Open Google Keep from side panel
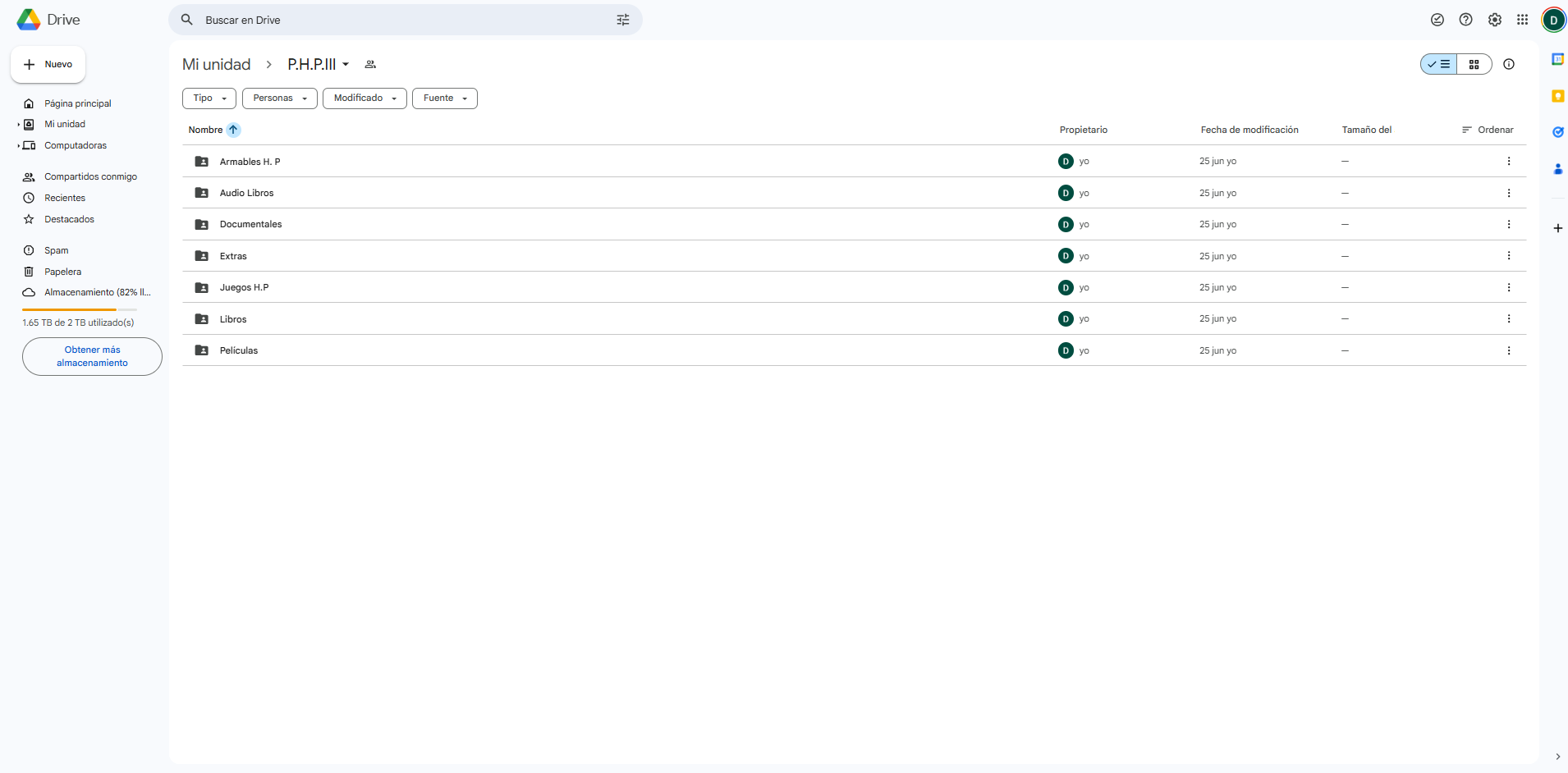The height and width of the screenshot is (773, 1568). tap(1557, 96)
